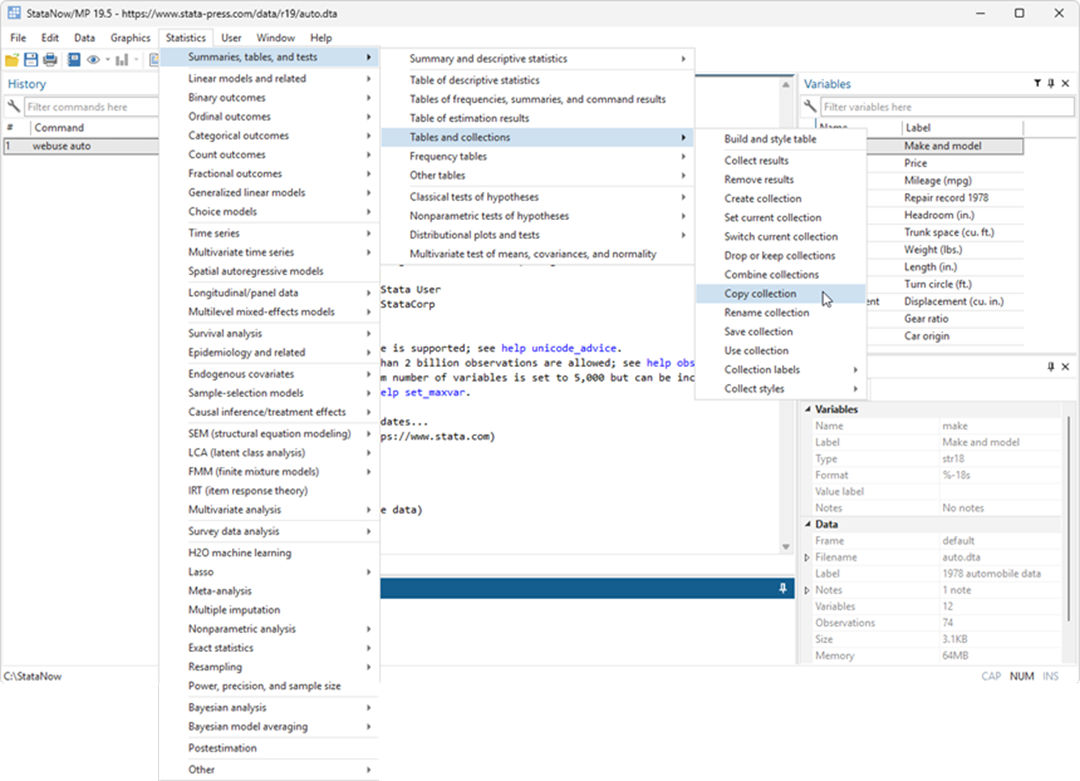
Task: Click the Save floppy disk toolbar icon
Action: pos(31,61)
